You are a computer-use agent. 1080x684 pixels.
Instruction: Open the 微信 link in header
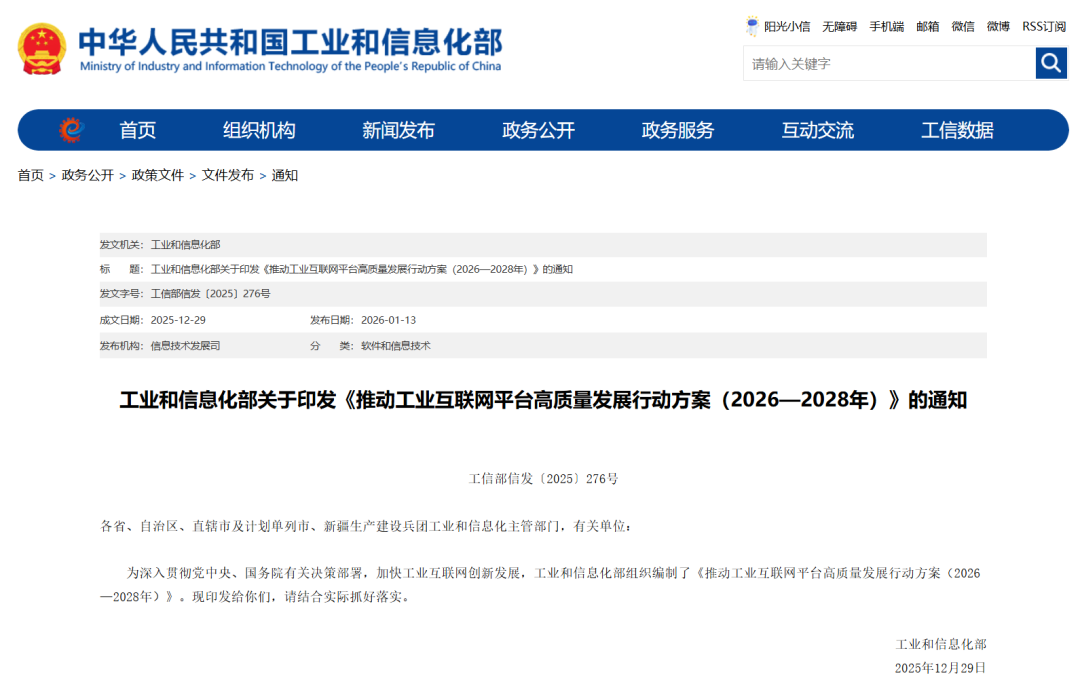[x=963, y=27]
